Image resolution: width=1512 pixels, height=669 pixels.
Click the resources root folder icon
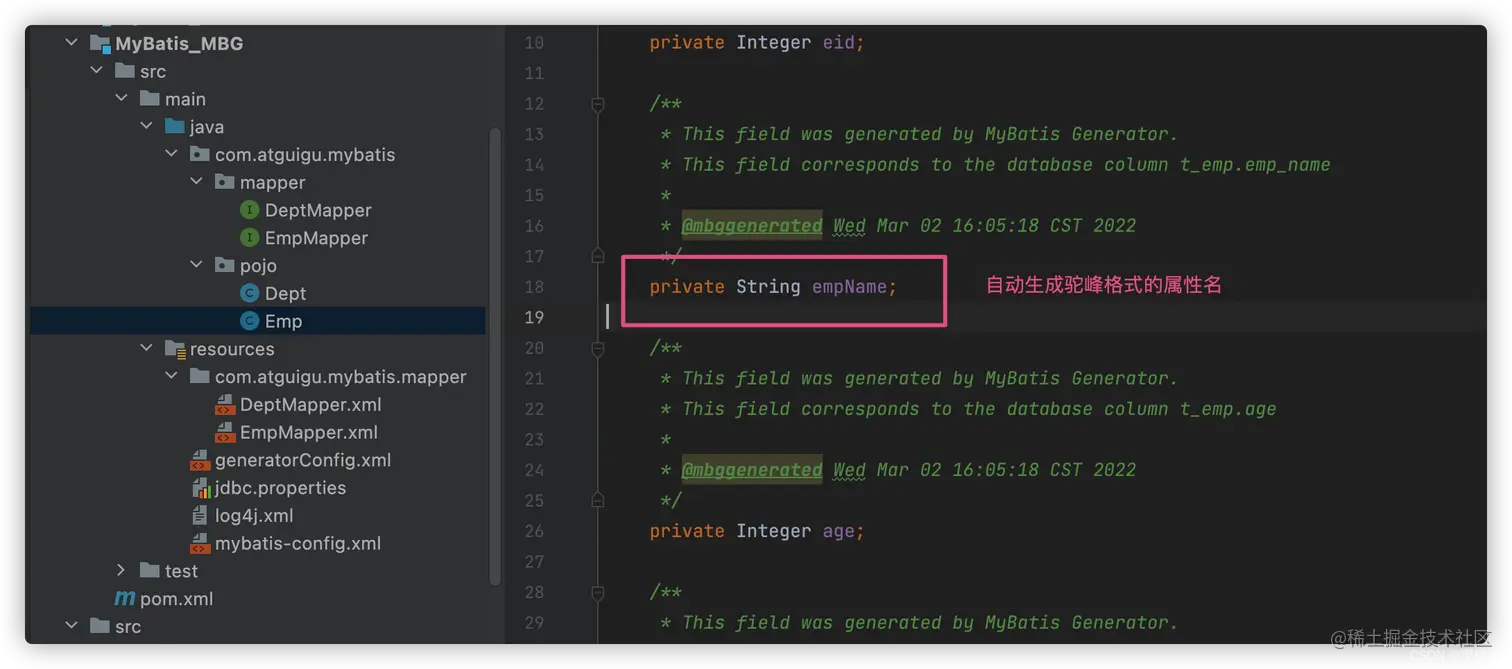click(175, 349)
